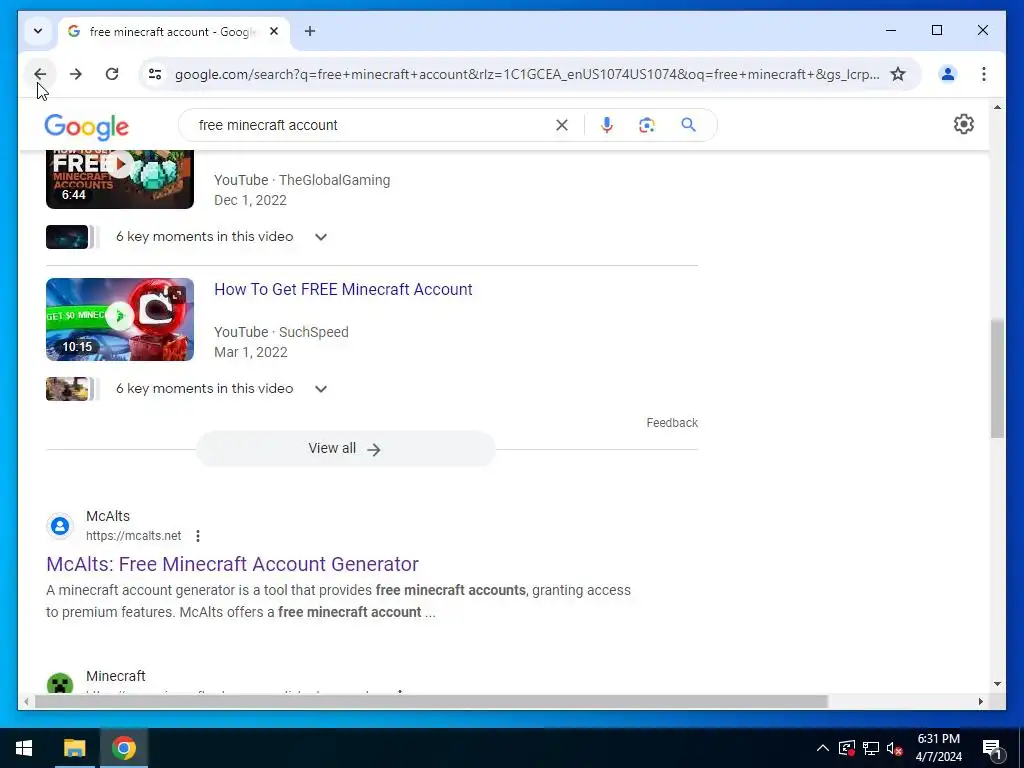1024x768 pixels.
Task: Open File Explorer from taskbar
Action: click(74, 748)
